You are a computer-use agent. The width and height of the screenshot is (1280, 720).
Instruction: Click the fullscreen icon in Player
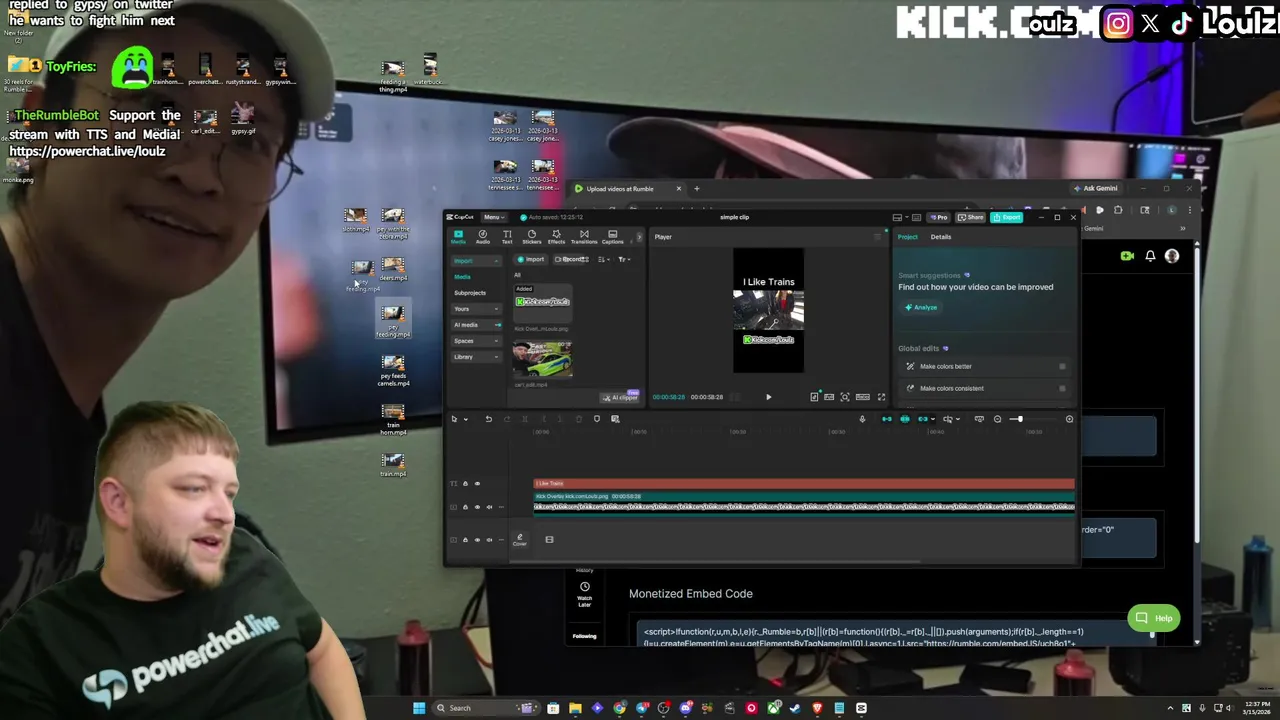click(x=881, y=397)
